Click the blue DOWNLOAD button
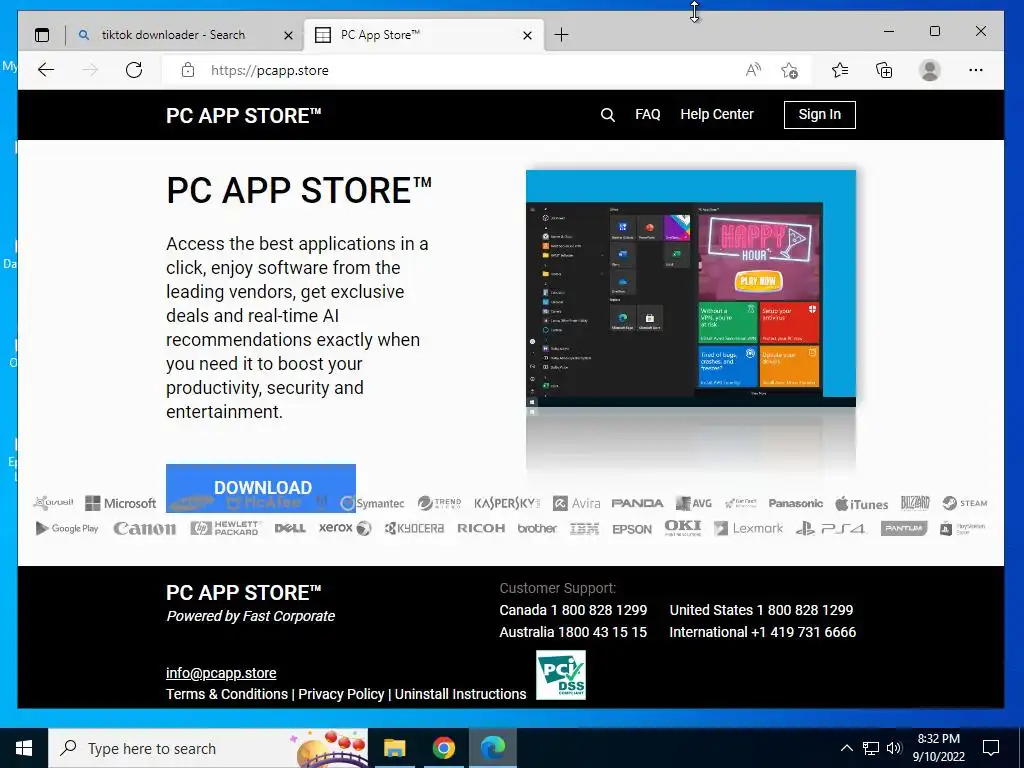1024x768 pixels. coord(261,487)
